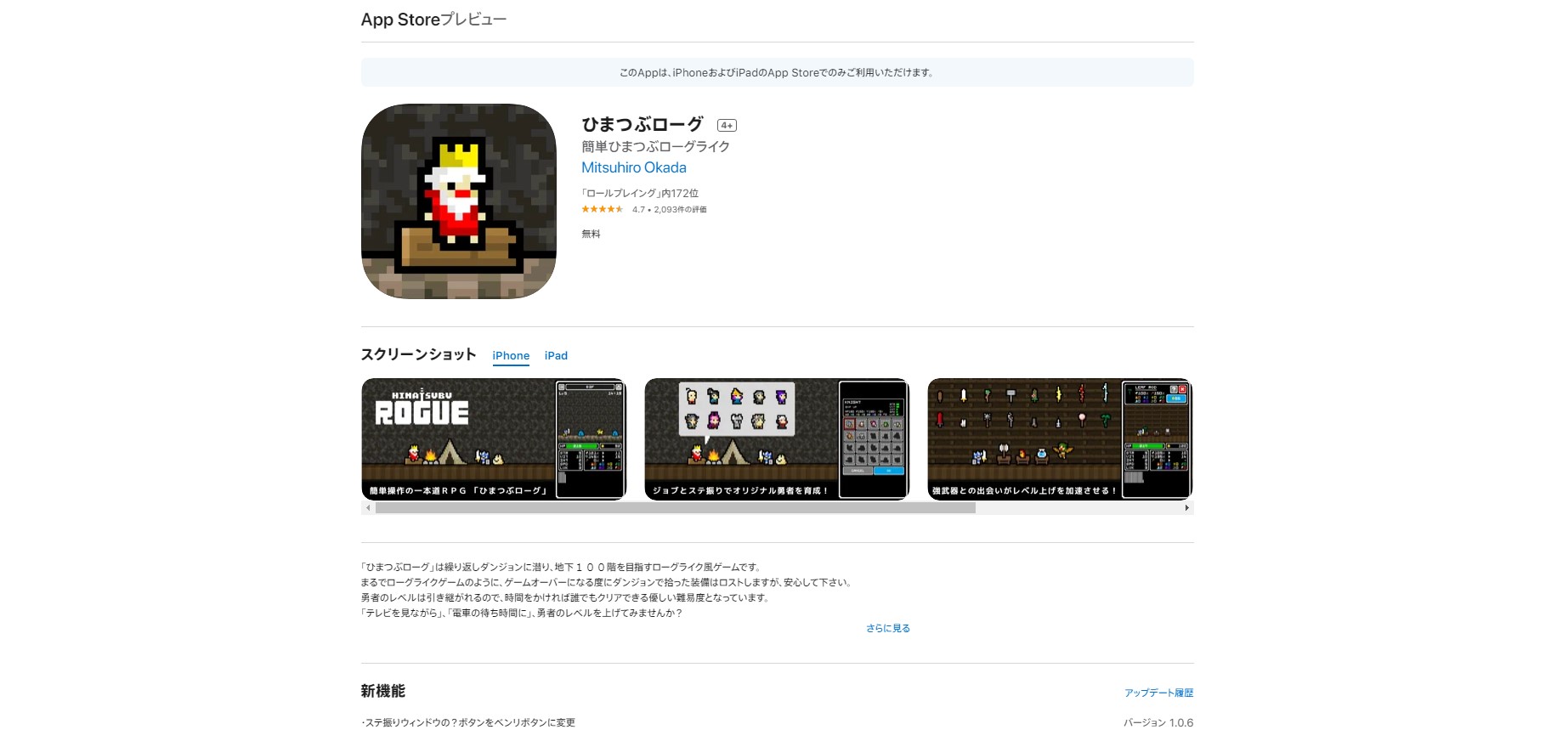Click the left arrow of screenshot scrollbar
The height and width of the screenshot is (741, 1568).
click(368, 508)
